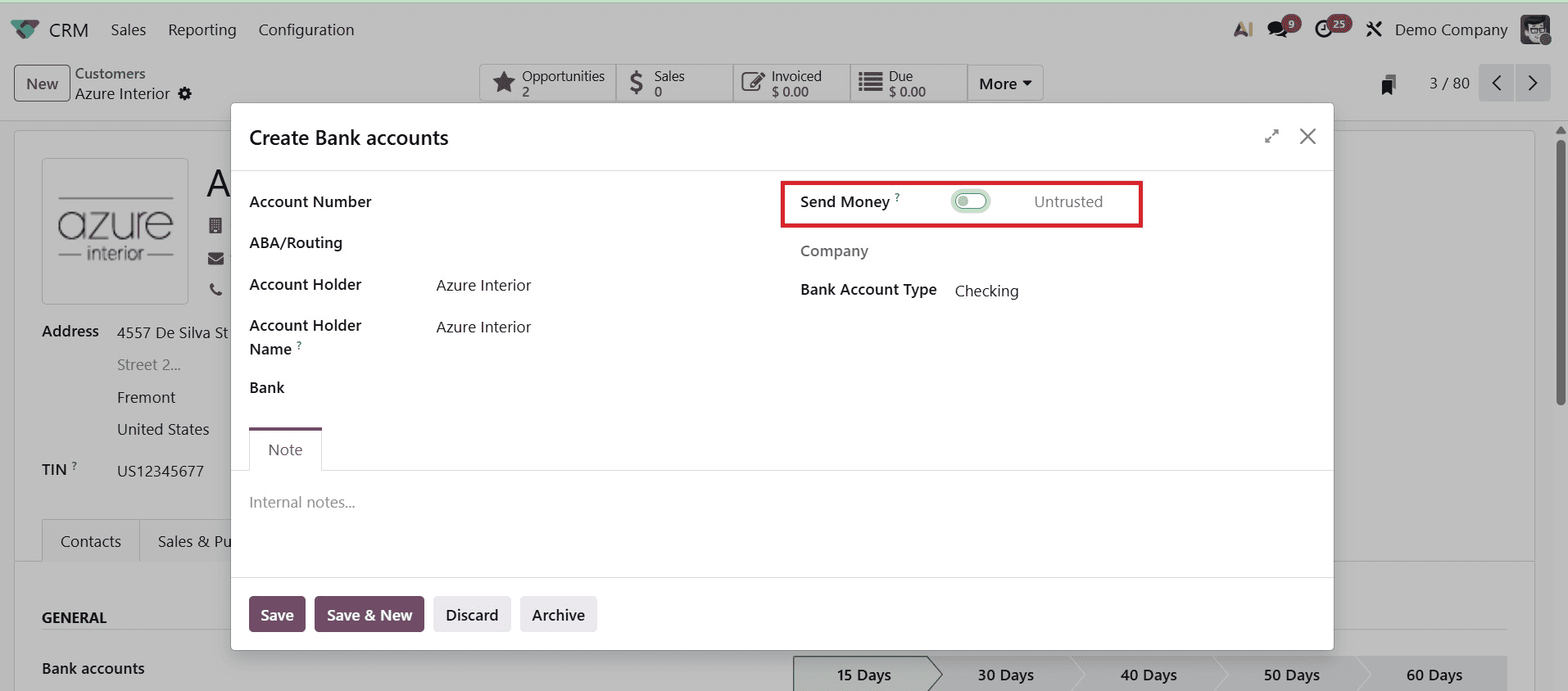Click the United States country text
Image resolution: width=1568 pixels, height=691 pixels.
pyautogui.click(x=163, y=429)
